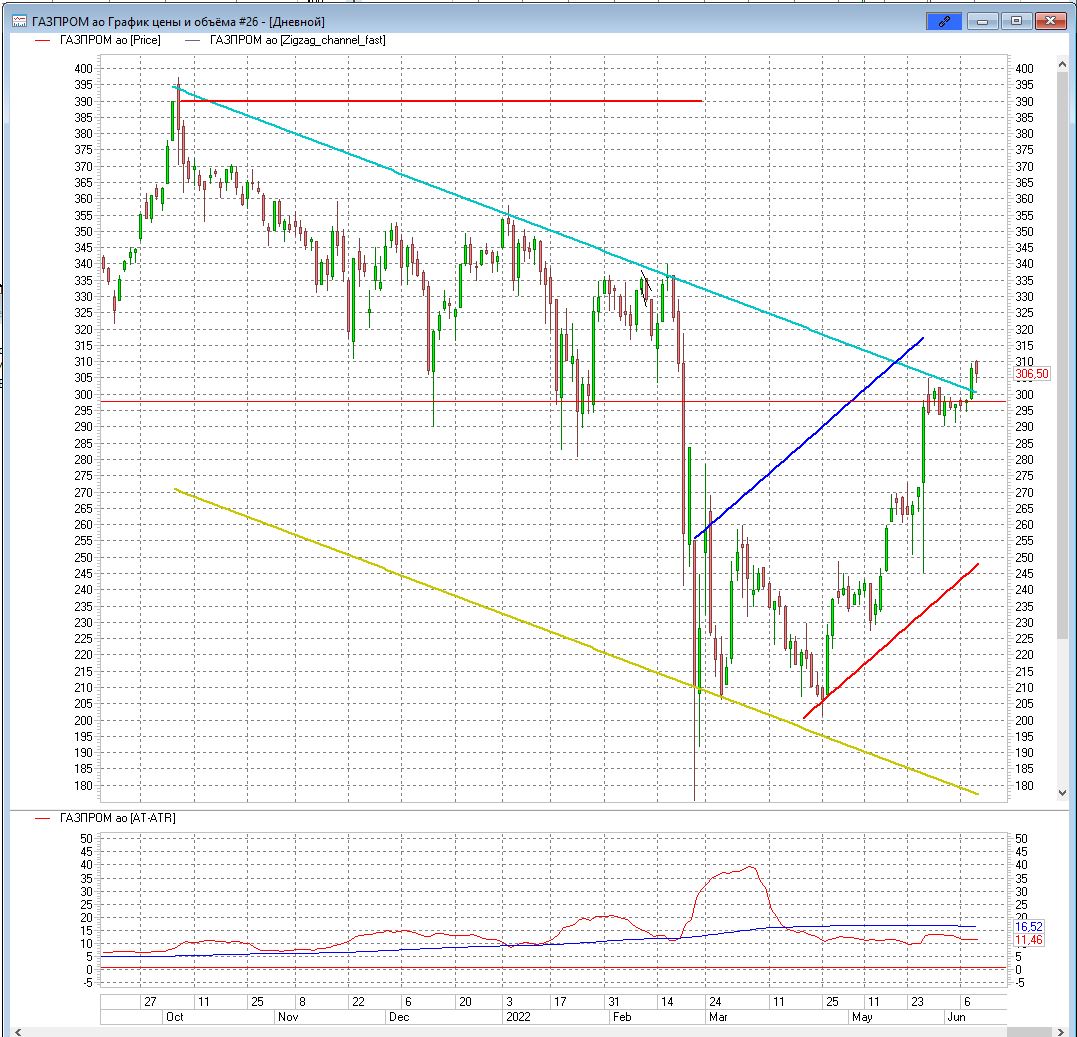Image resolution: width=1077 pixels, height=1037 pixels.
Task: Minimize the ГАЗПРОМ chart window
Action: click(984, 21)
